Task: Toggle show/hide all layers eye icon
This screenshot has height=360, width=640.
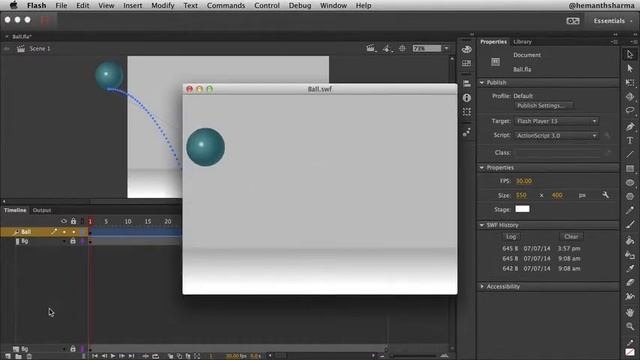Action: coord(64,221)
